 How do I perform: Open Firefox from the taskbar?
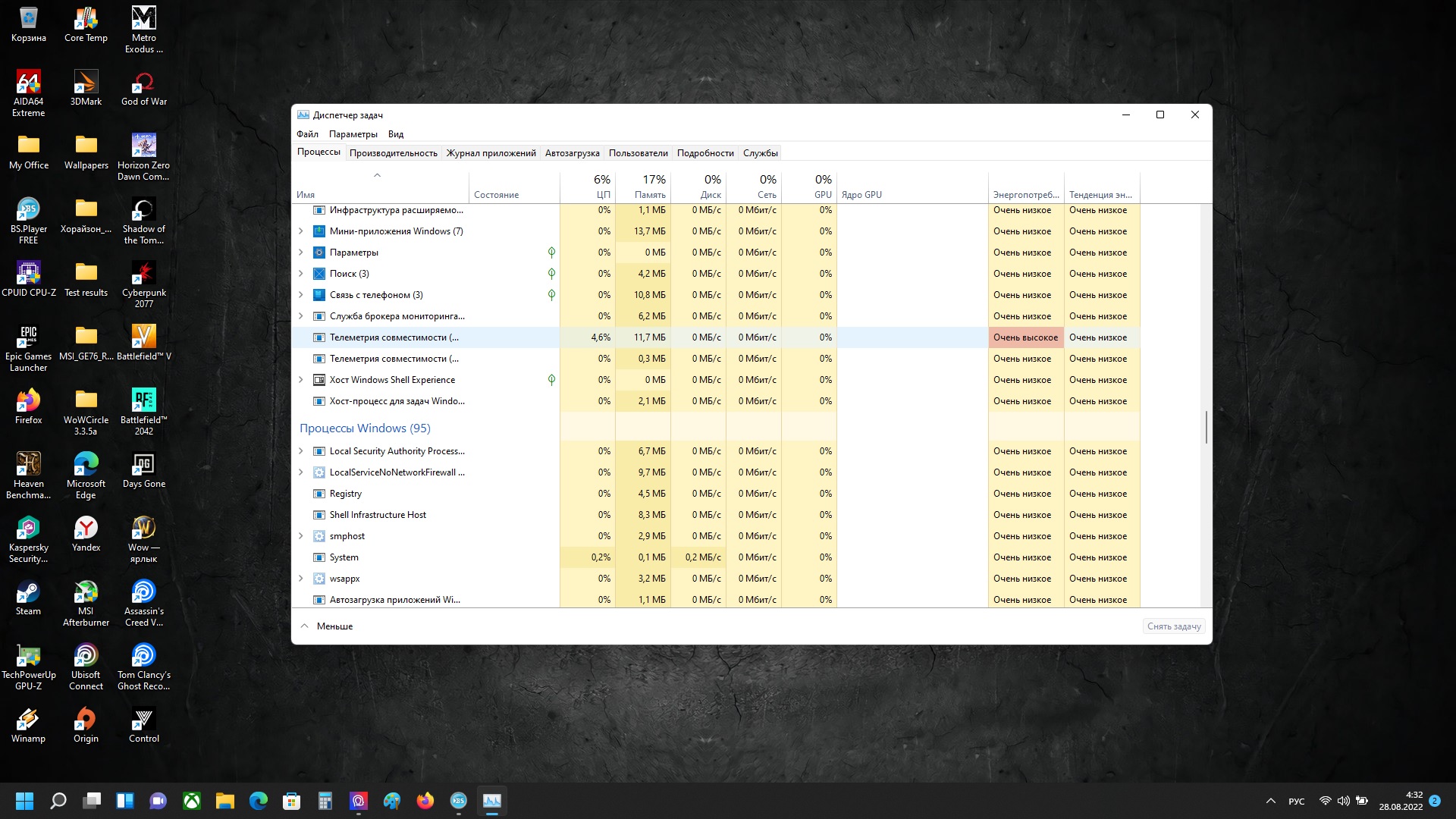click(x=425, y=801)
